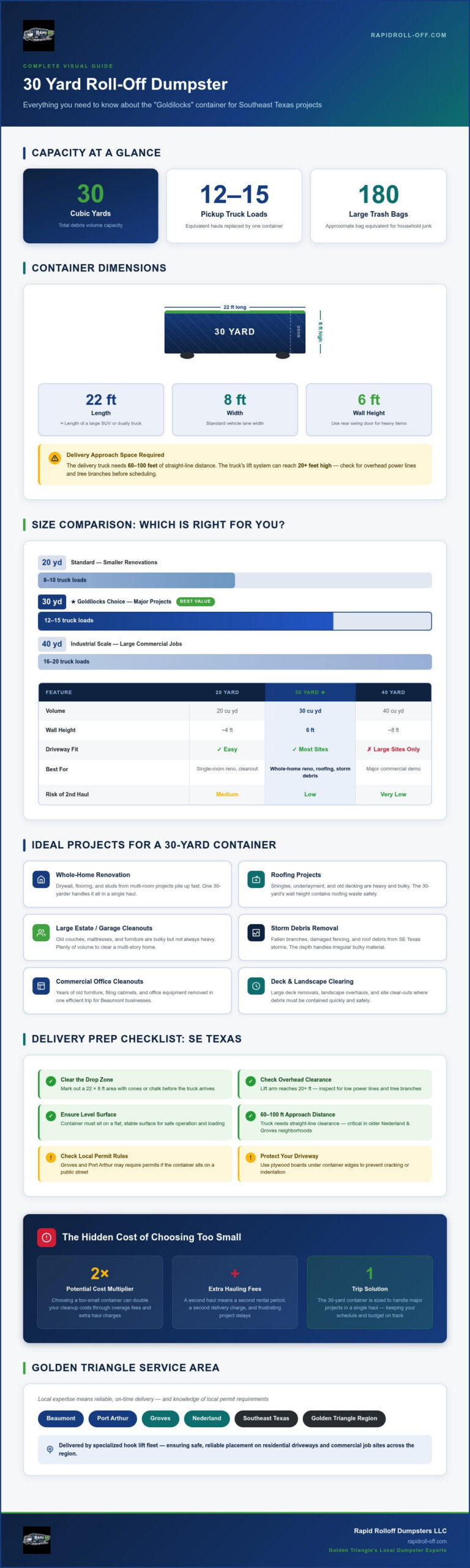Click the 'Very Low' risk cell
The width and height of the screenshot is (470, 1568).
tap(394, 794)
